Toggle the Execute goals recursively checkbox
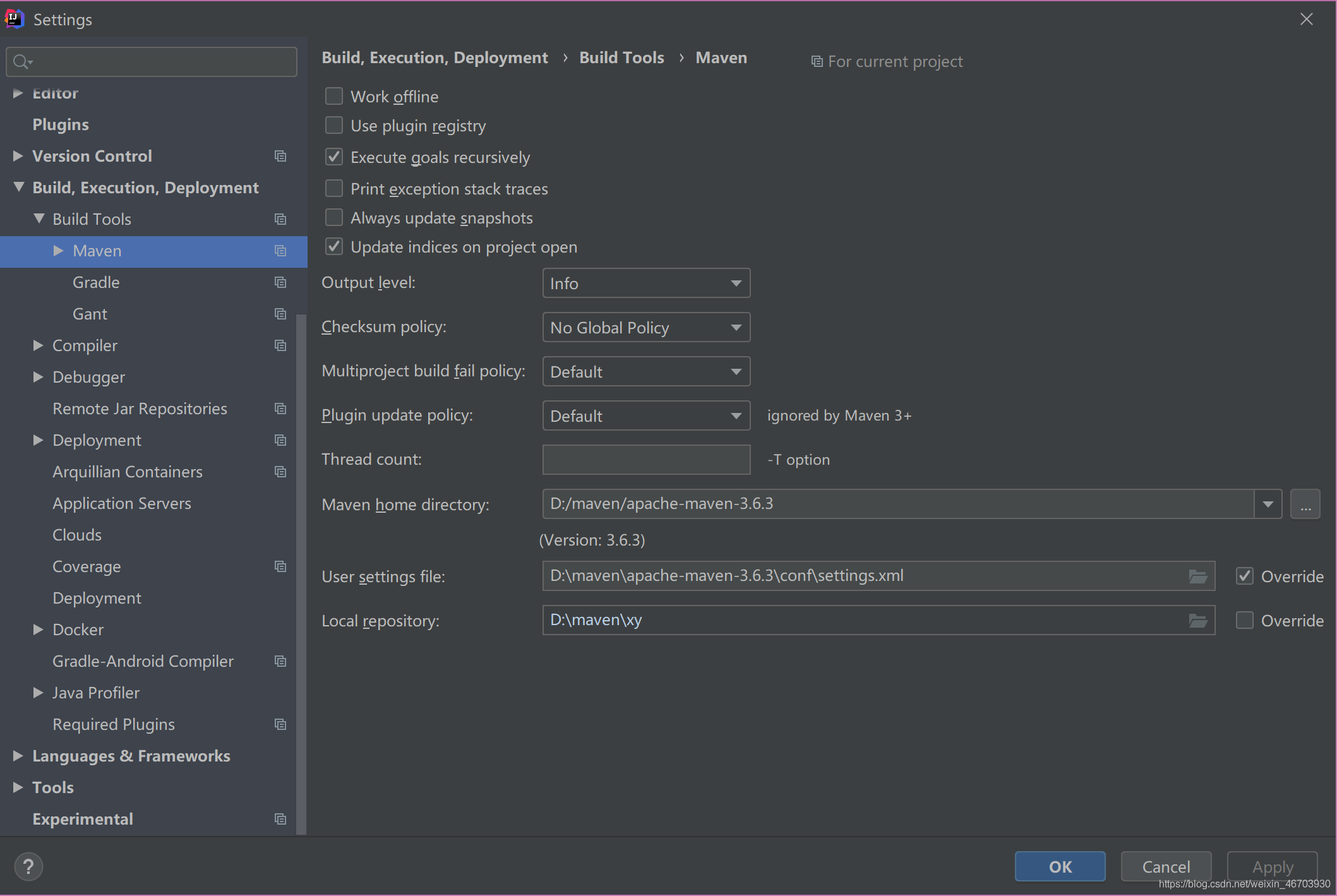Viewport: 1337px width, 896px height. click(x=334, y=156)
